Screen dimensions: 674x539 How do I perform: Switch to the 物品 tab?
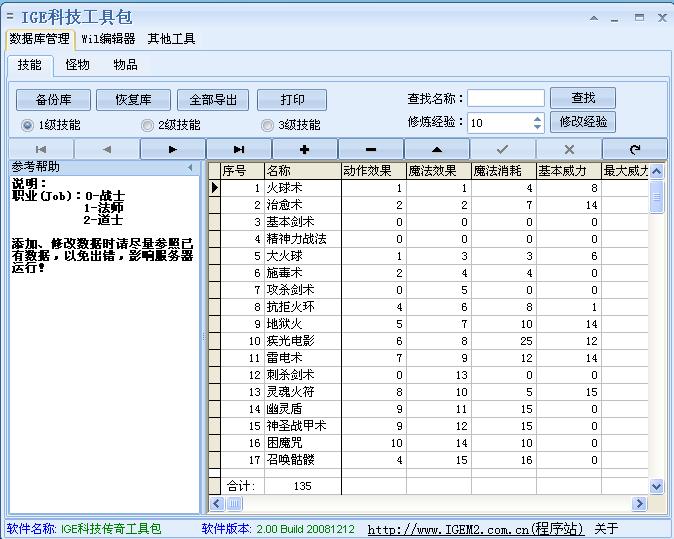point(125,65)
